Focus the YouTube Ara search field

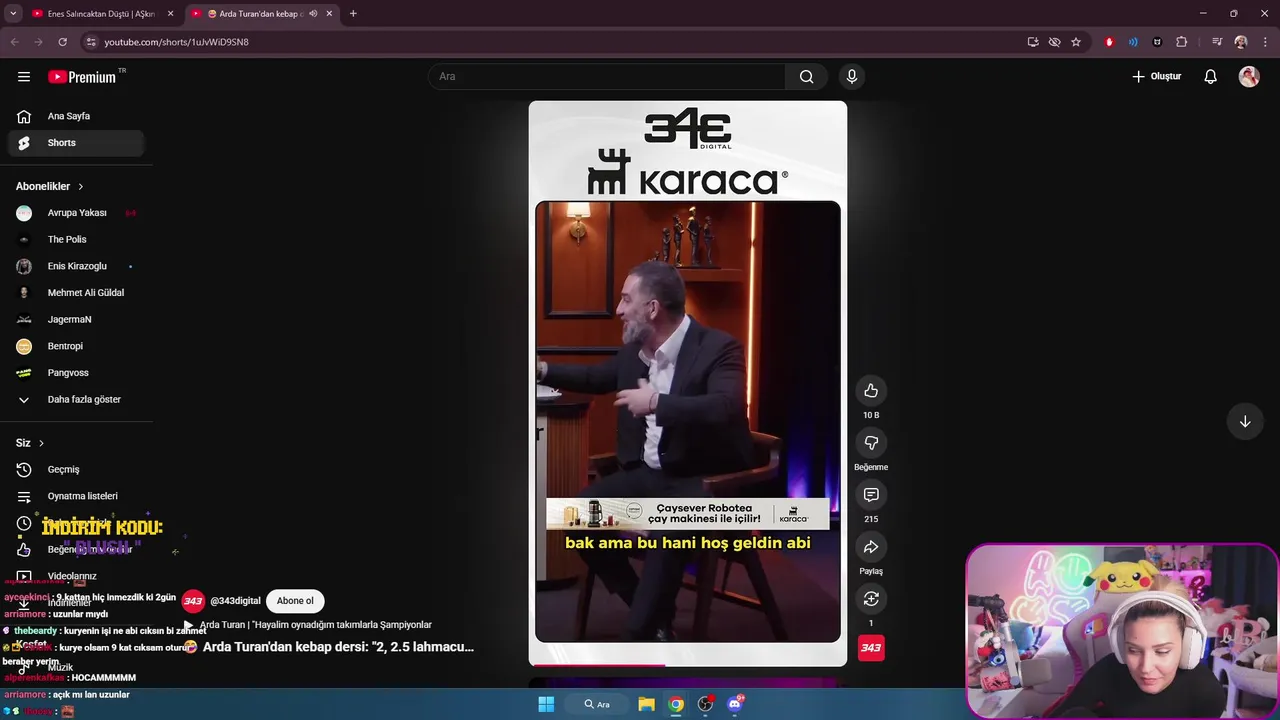click(x=607, y=77)
